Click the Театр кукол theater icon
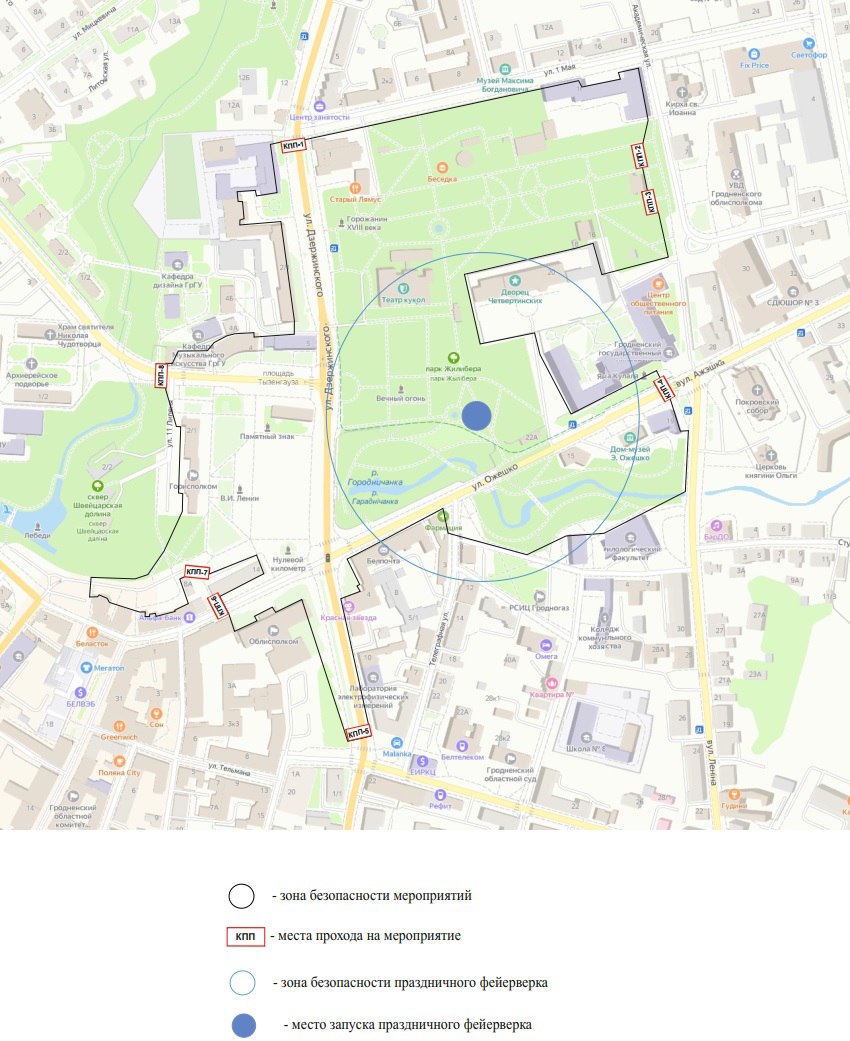This screenshot has width=850, height=1041. tap(390, 286)
